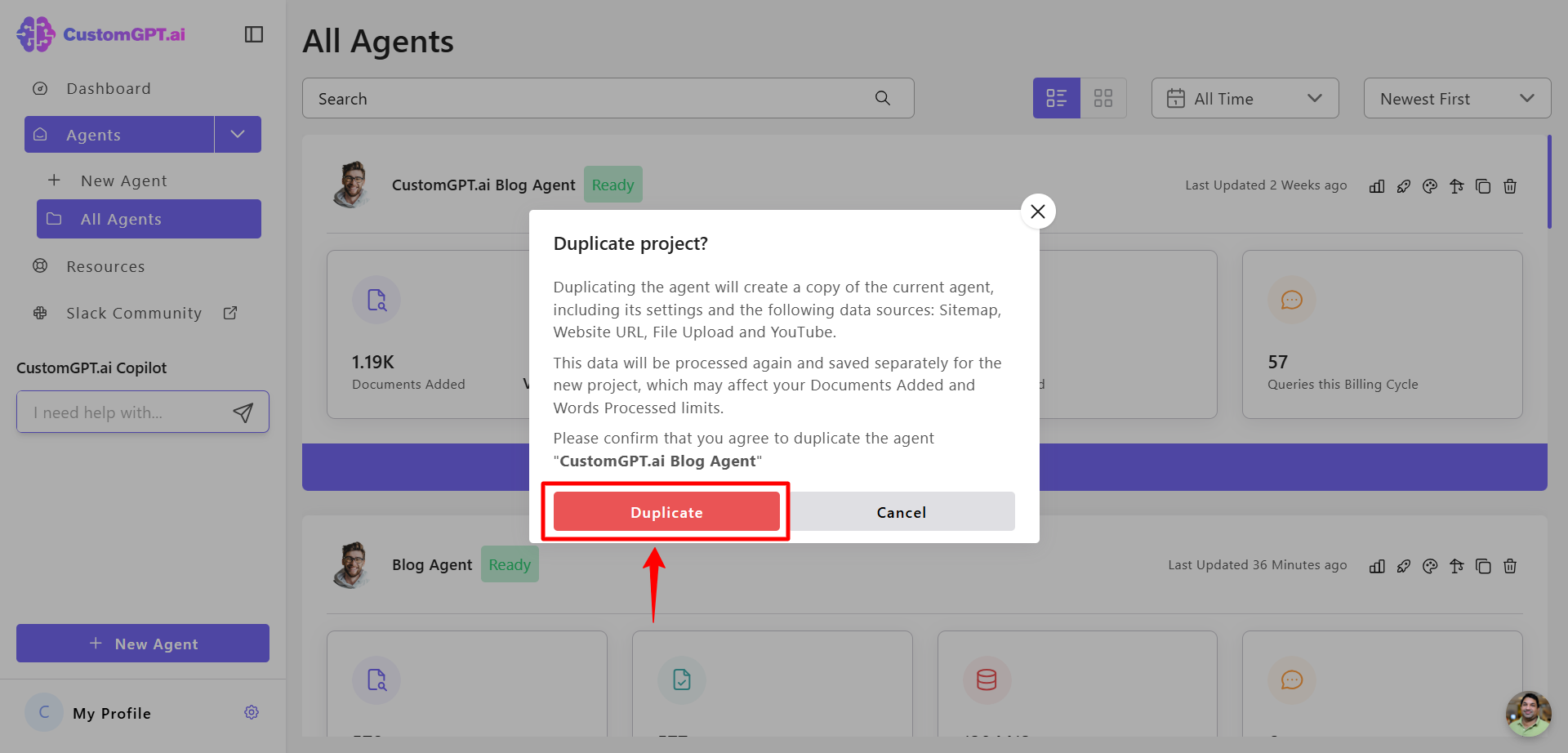Screen dimensions: 1568x753
Task: Click the C profile avatar
Action: pos(44,712)
